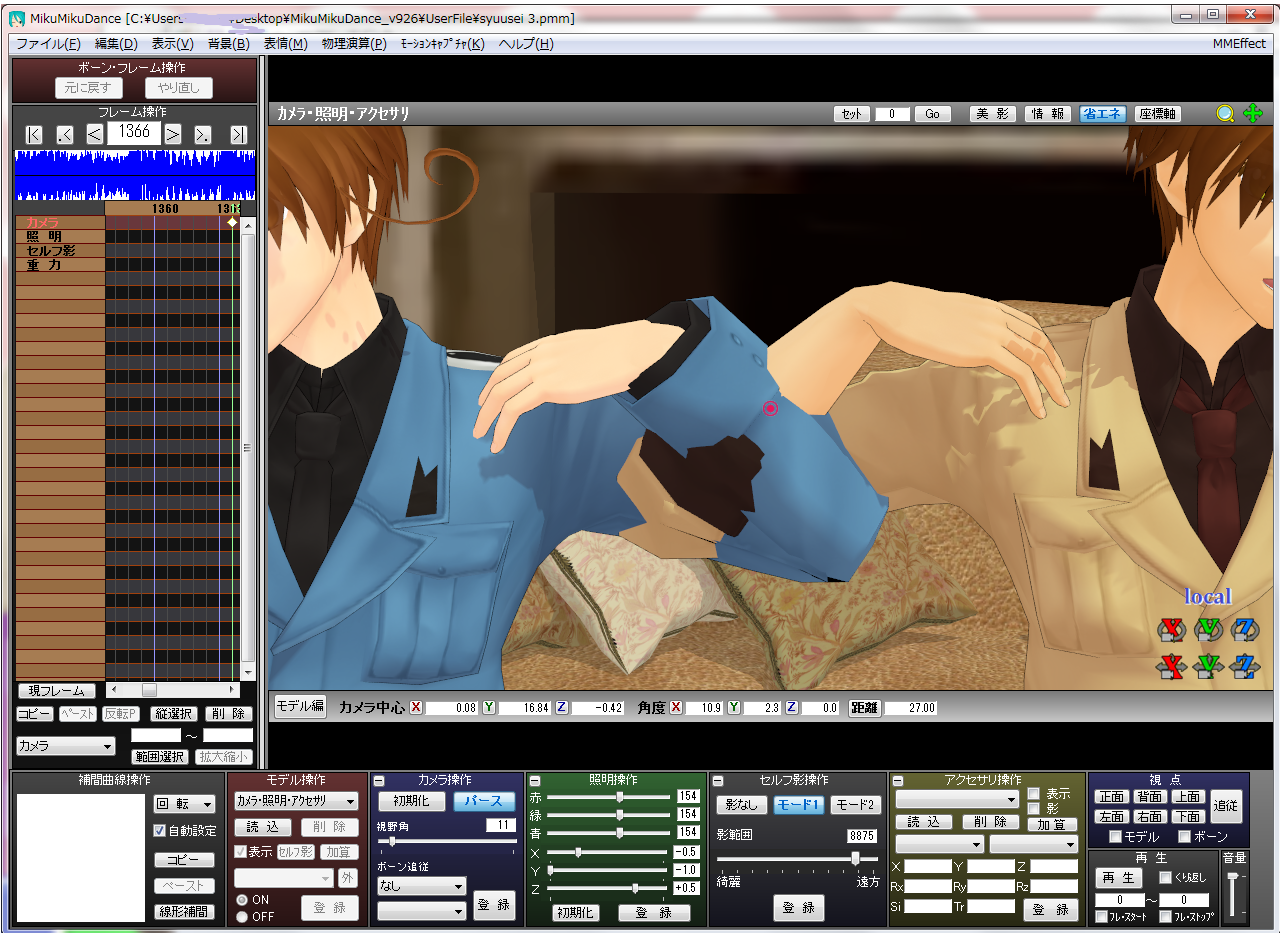Click the パース perspective button
1280x933 pixels.
[484, 801]
